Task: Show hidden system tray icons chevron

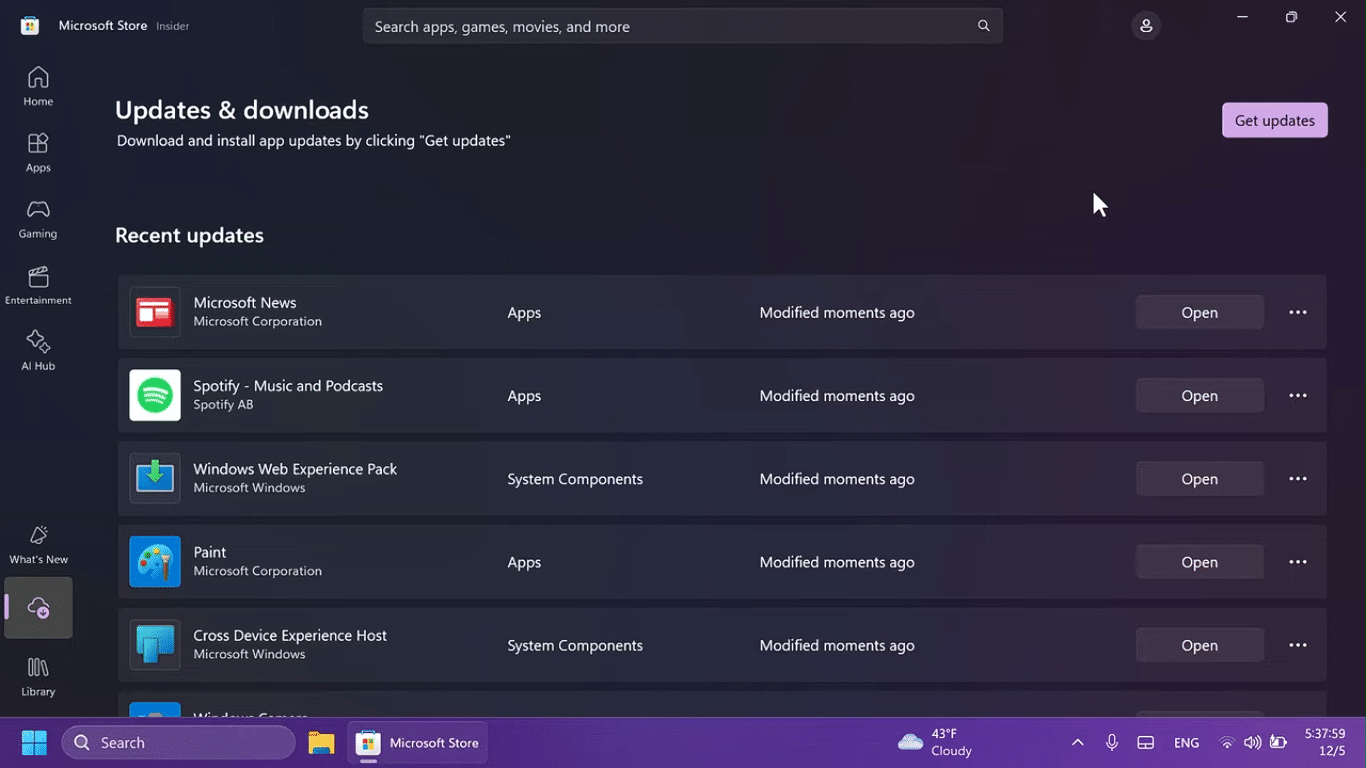Action: click(x=1077, y=743)
